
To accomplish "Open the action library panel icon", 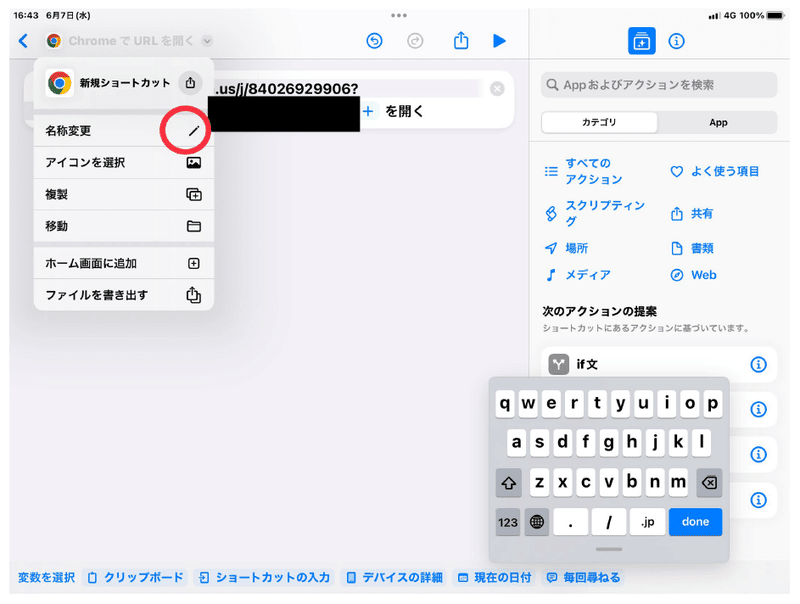I will point(641,41).
